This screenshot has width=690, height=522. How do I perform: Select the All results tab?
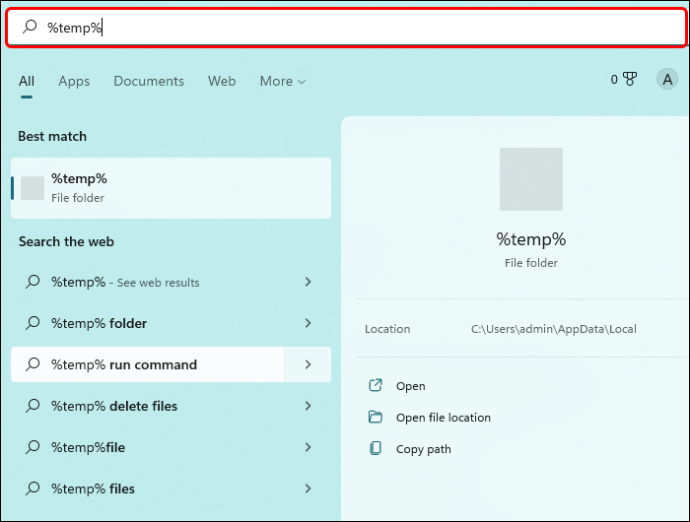point(26,81)
